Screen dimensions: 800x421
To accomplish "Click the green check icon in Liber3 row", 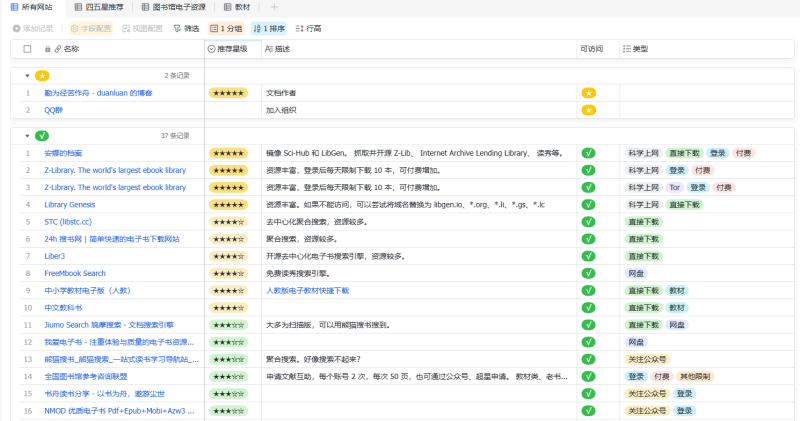I will [588, 256].
